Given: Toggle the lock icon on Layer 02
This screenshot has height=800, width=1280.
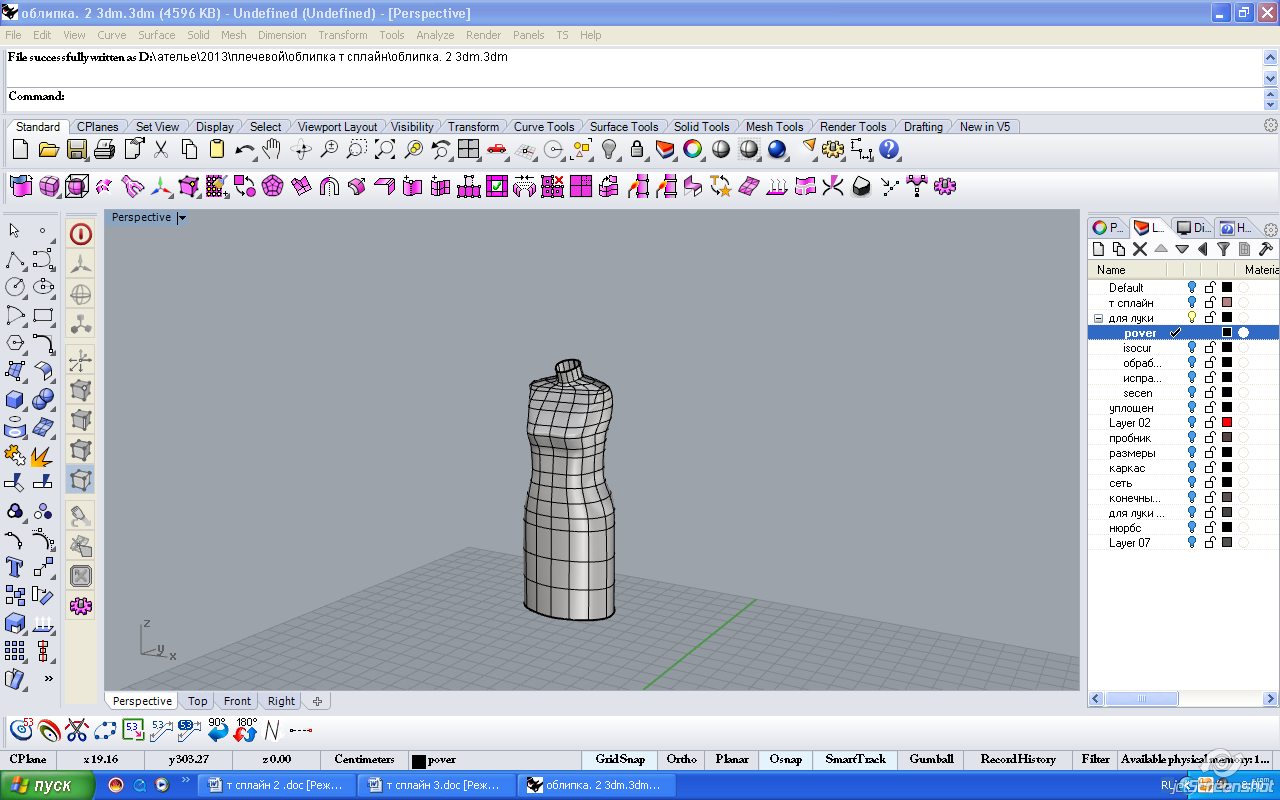Looking at the screenshot, I should click(1210, 423).
